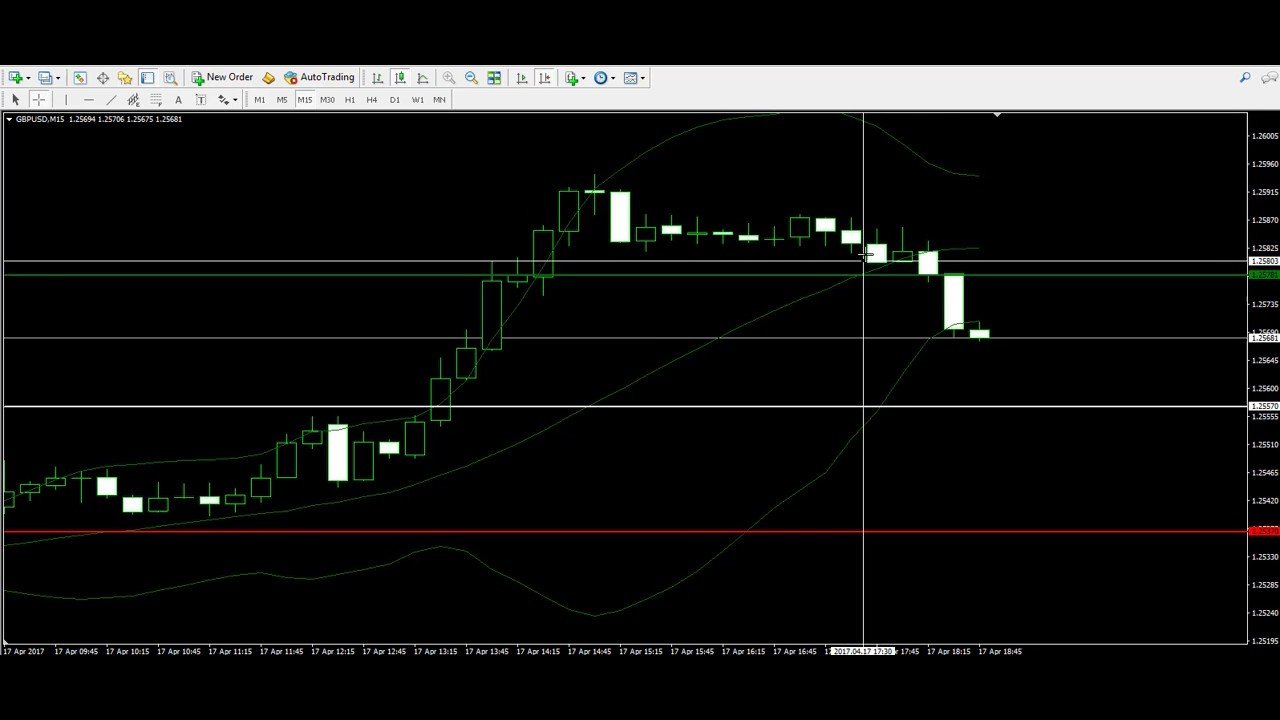The height and width of the screenshot is (720, 1280).
Task: Enable the chart shift toggle
Action: coord(544,78)
